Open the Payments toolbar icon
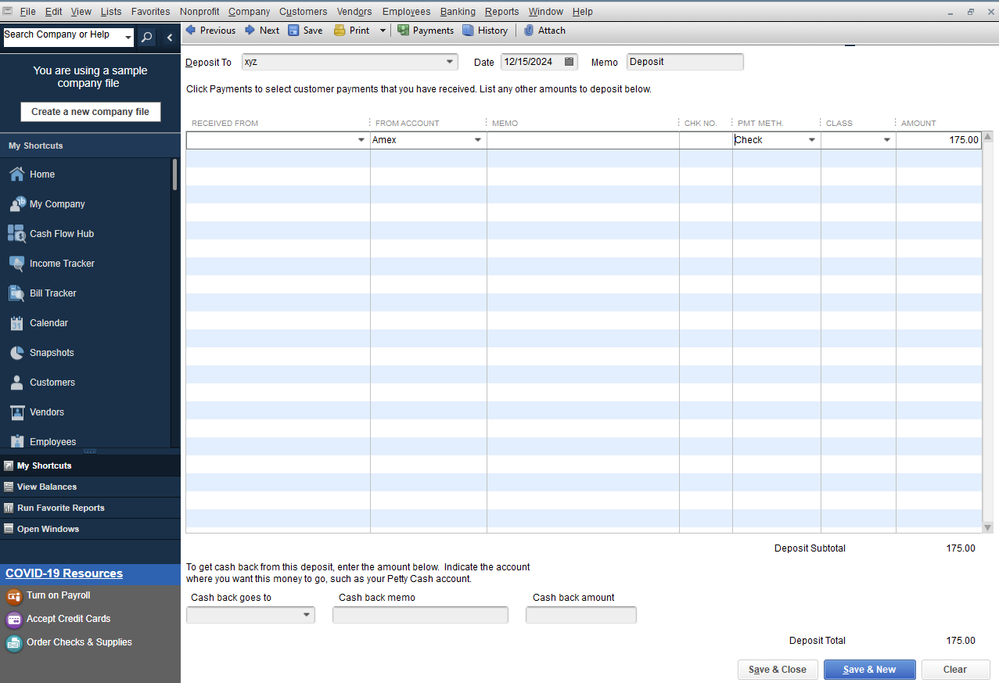 [x=403, y=30]
